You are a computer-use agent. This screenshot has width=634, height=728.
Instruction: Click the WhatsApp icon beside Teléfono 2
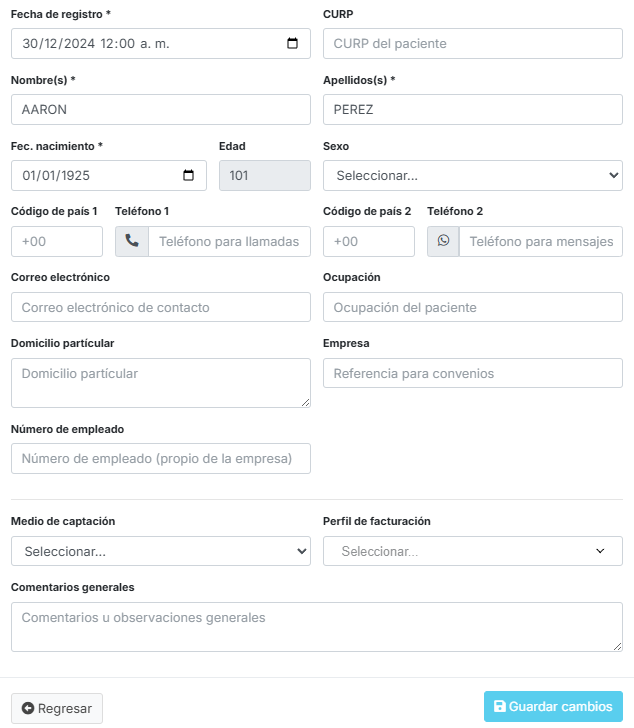443,242
